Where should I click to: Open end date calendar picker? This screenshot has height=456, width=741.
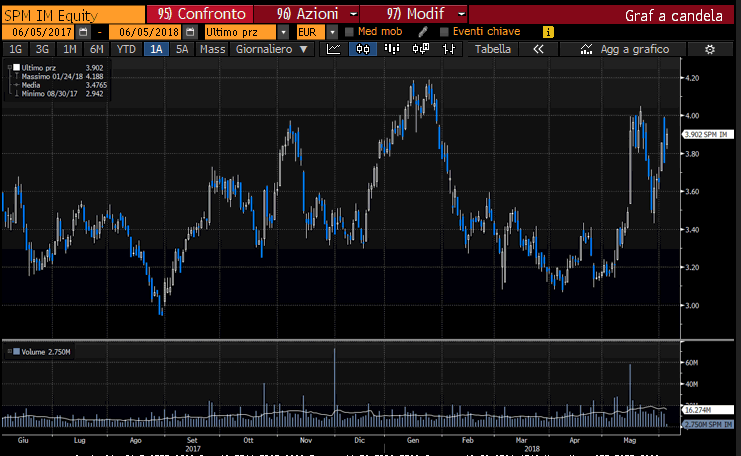190,32
